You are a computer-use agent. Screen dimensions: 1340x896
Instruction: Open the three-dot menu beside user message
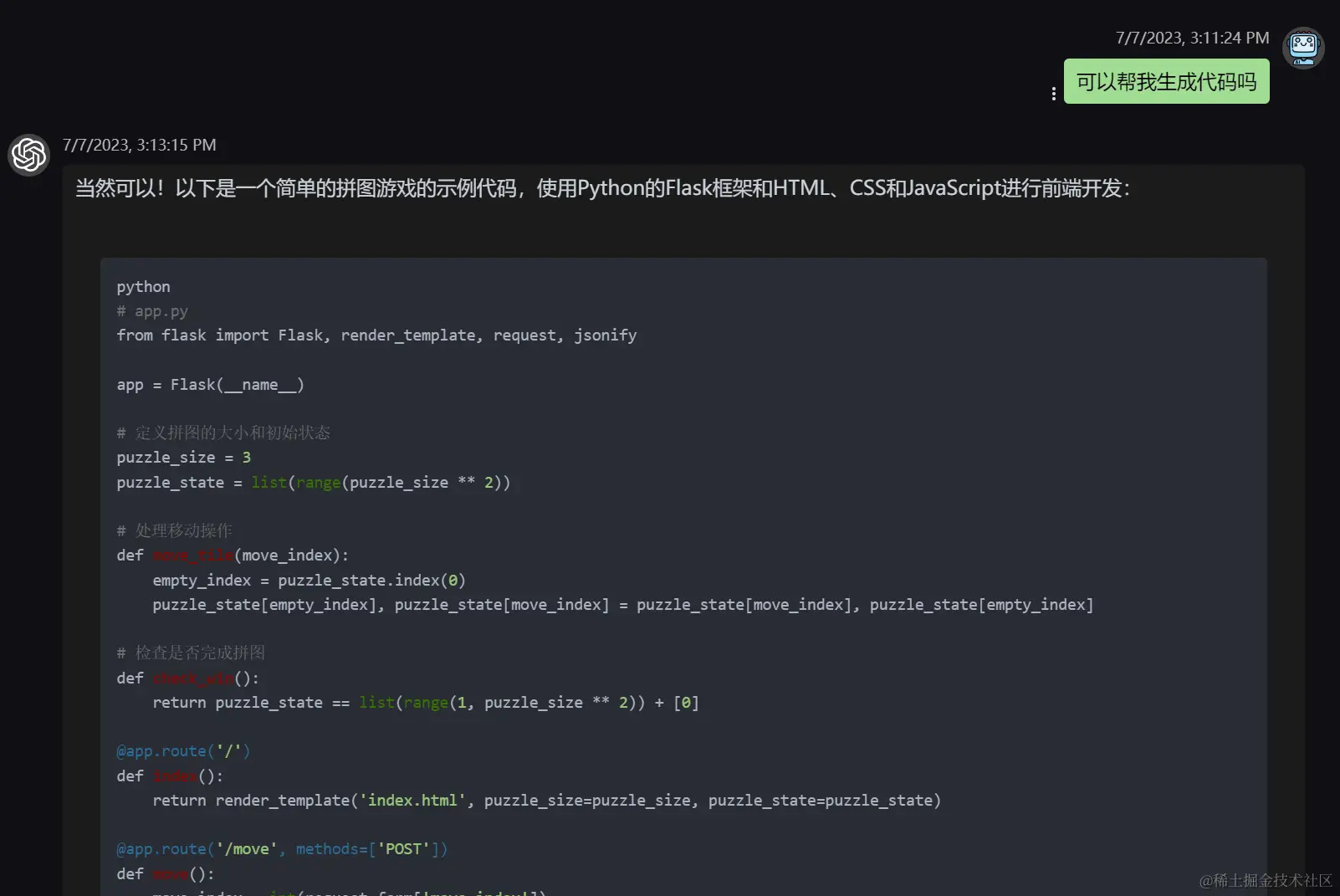(x=1053, y=94)
